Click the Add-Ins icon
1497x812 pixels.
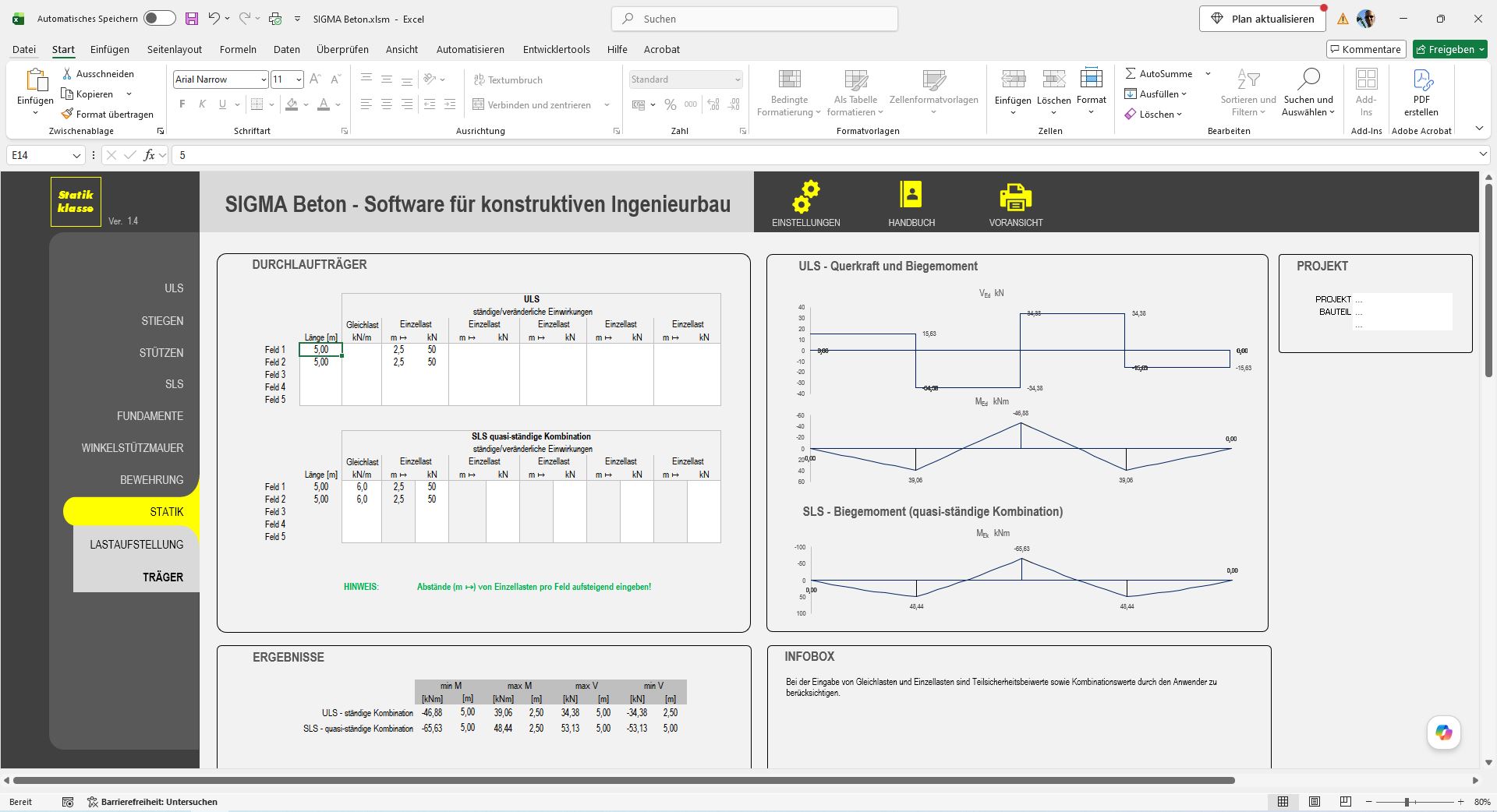click(x=1366, y=79)
